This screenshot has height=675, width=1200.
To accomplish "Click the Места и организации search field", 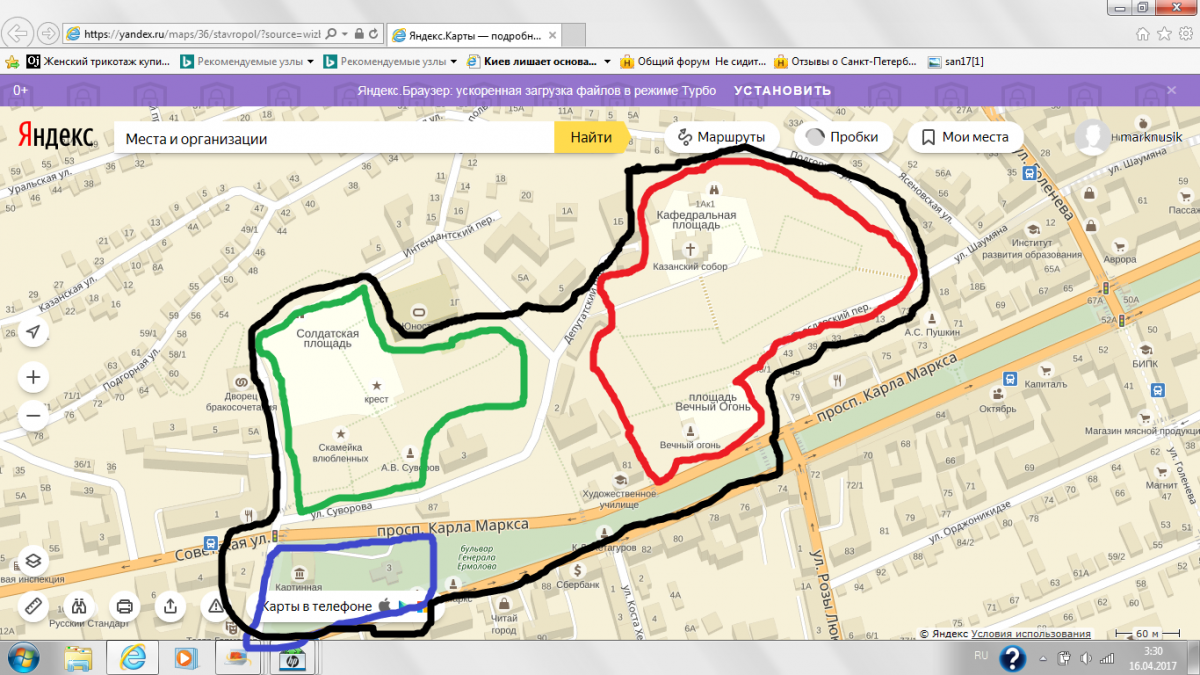I will [335, 137].
